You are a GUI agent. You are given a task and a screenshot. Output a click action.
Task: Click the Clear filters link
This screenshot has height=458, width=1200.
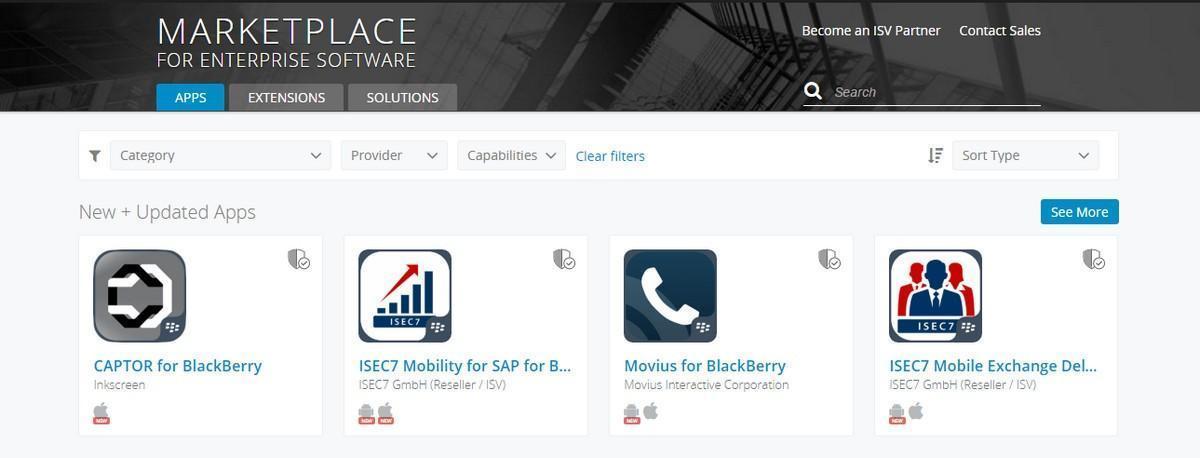(x=610, y=156)
